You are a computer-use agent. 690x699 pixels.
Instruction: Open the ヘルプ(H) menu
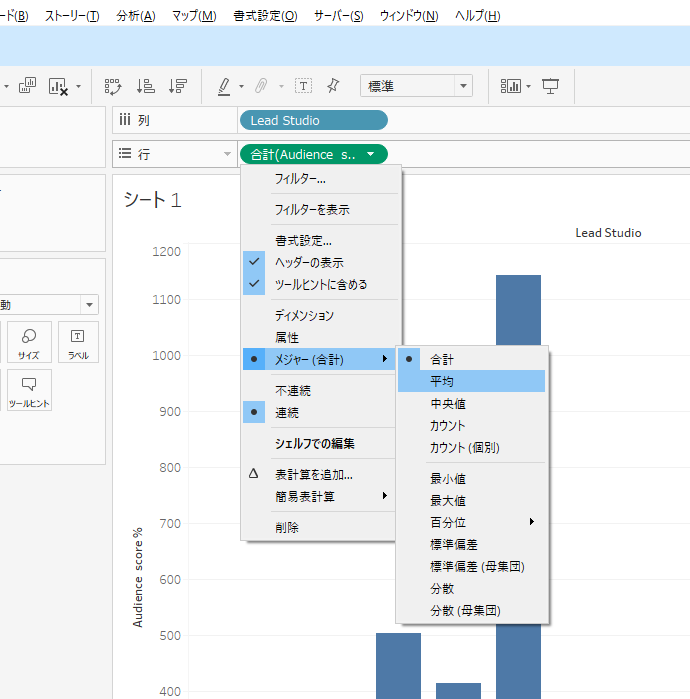coord(477,16)
